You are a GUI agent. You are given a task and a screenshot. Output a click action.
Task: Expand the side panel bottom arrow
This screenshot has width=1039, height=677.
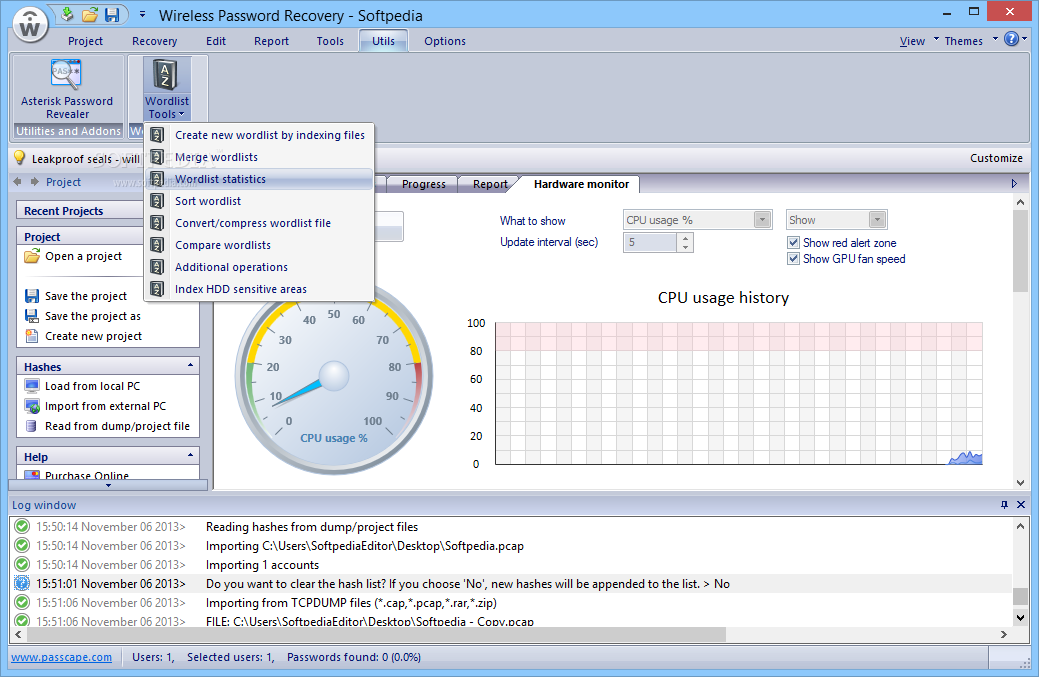point(109,486)
